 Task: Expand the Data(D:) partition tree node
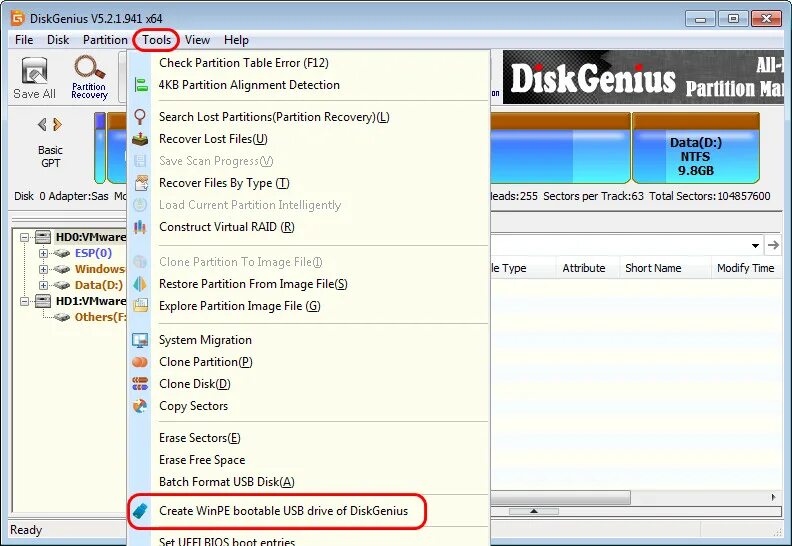coord(43,285)
